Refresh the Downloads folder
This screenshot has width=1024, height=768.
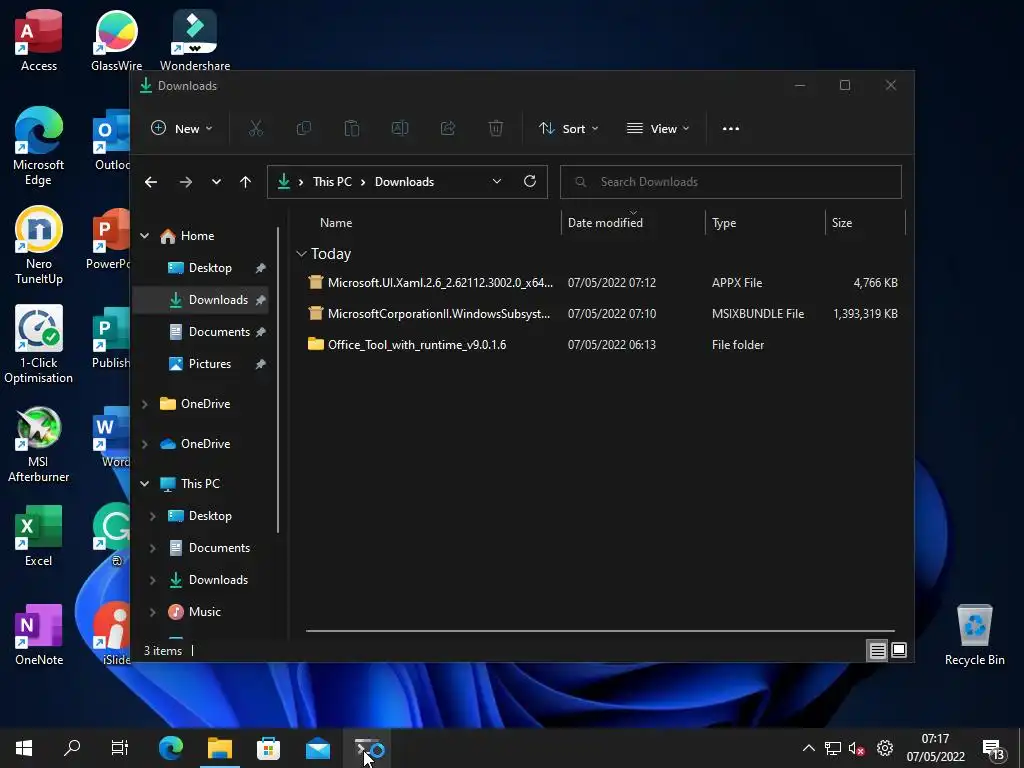tap(530, 182)
